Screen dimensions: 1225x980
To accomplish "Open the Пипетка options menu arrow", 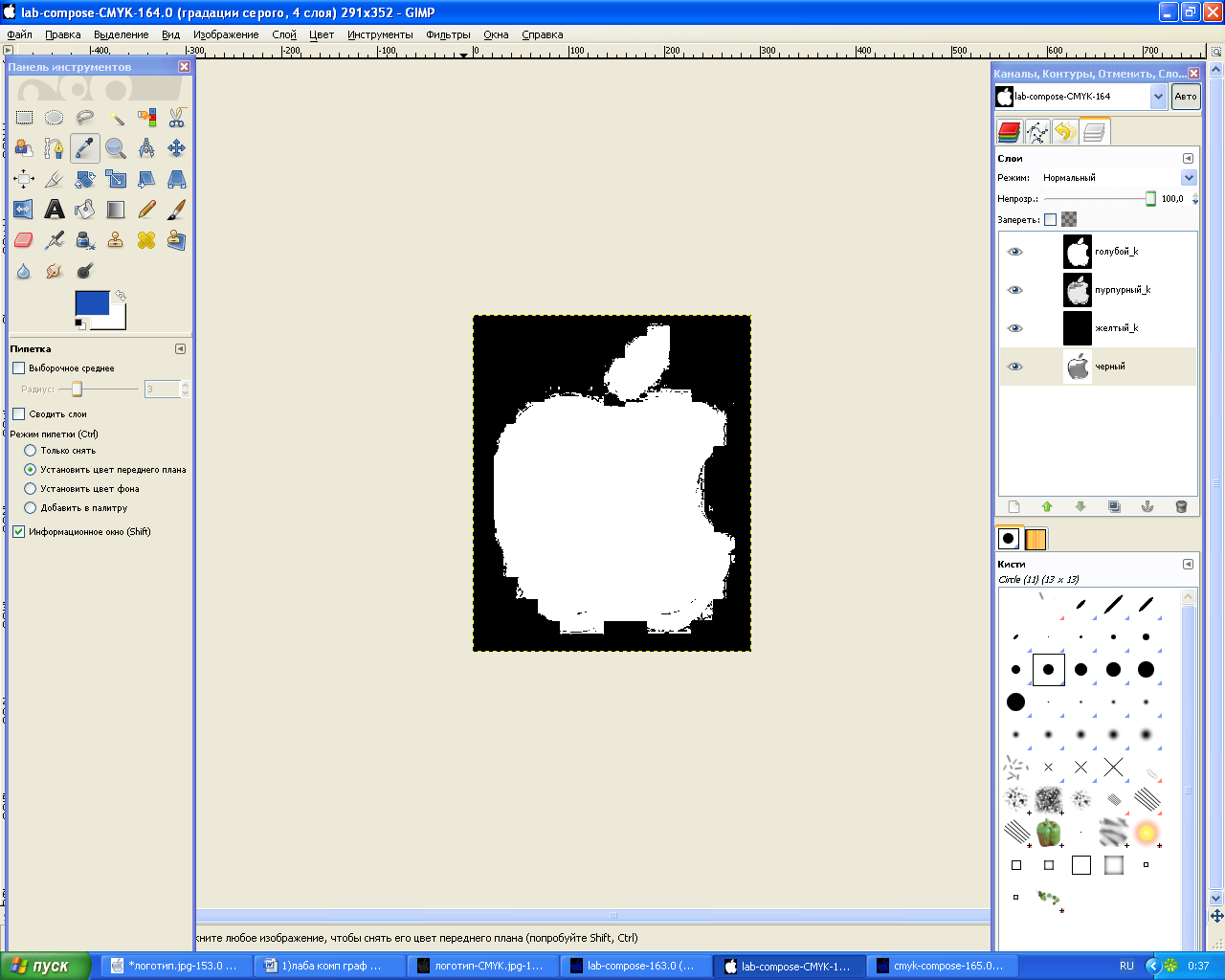I will [180, 348].
